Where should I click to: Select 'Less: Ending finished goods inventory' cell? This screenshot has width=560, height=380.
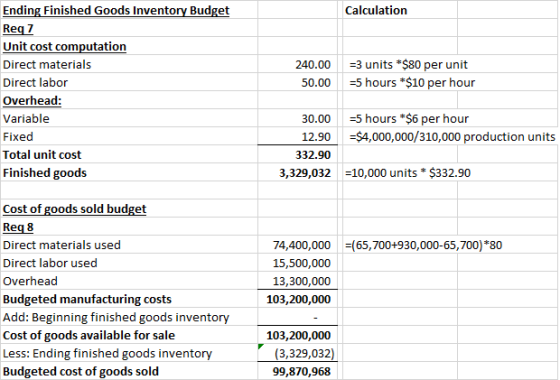[x=129, y=353]
